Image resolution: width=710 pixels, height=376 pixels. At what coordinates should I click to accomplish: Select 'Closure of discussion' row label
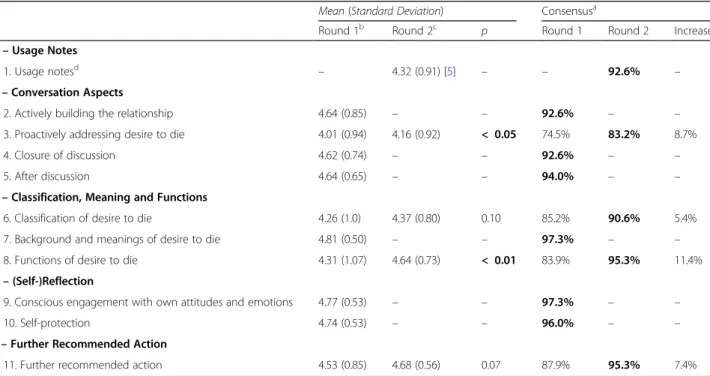coord(59,155)
